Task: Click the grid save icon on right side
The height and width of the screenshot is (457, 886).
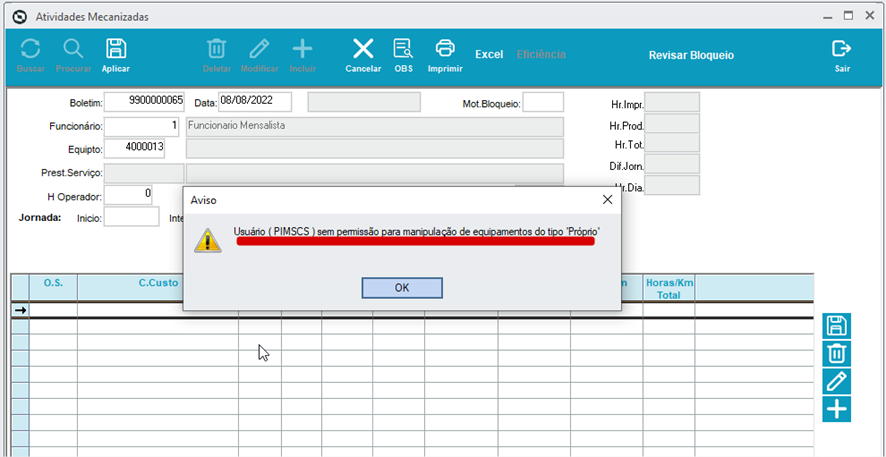Action: (x=836, y=326)
